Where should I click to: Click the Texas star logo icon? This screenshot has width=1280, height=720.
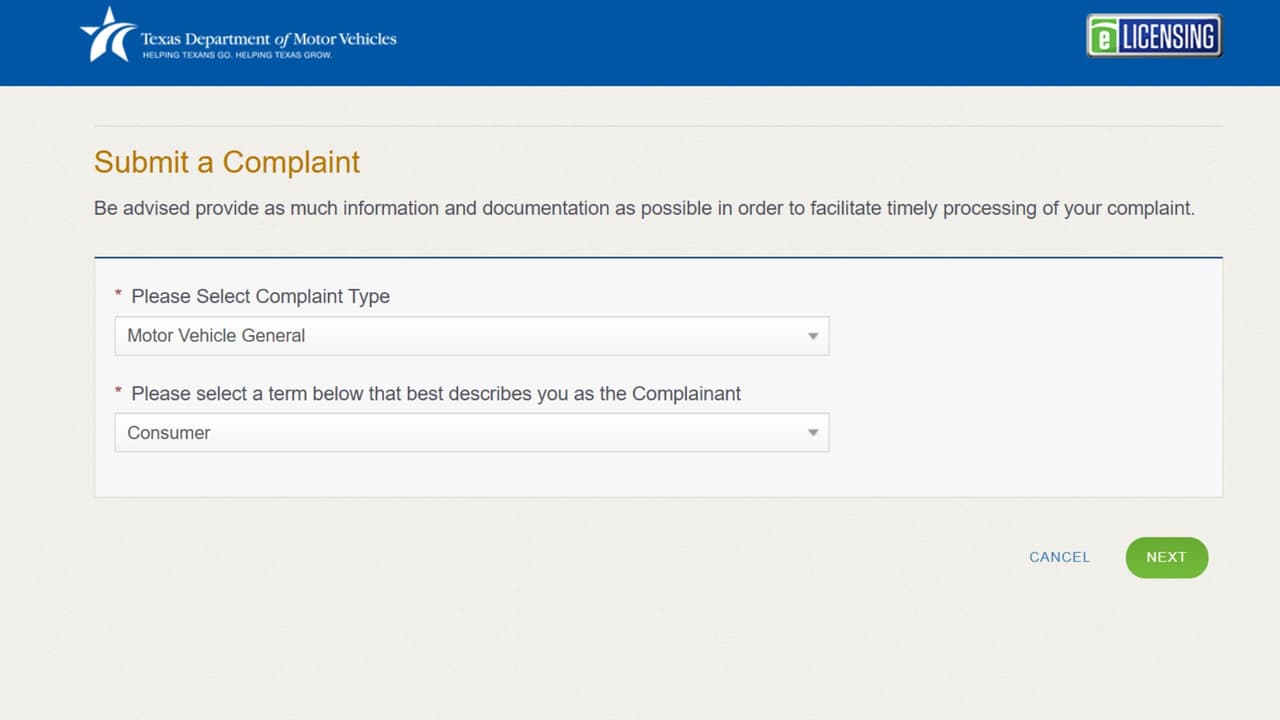click(x=108, y=35)
